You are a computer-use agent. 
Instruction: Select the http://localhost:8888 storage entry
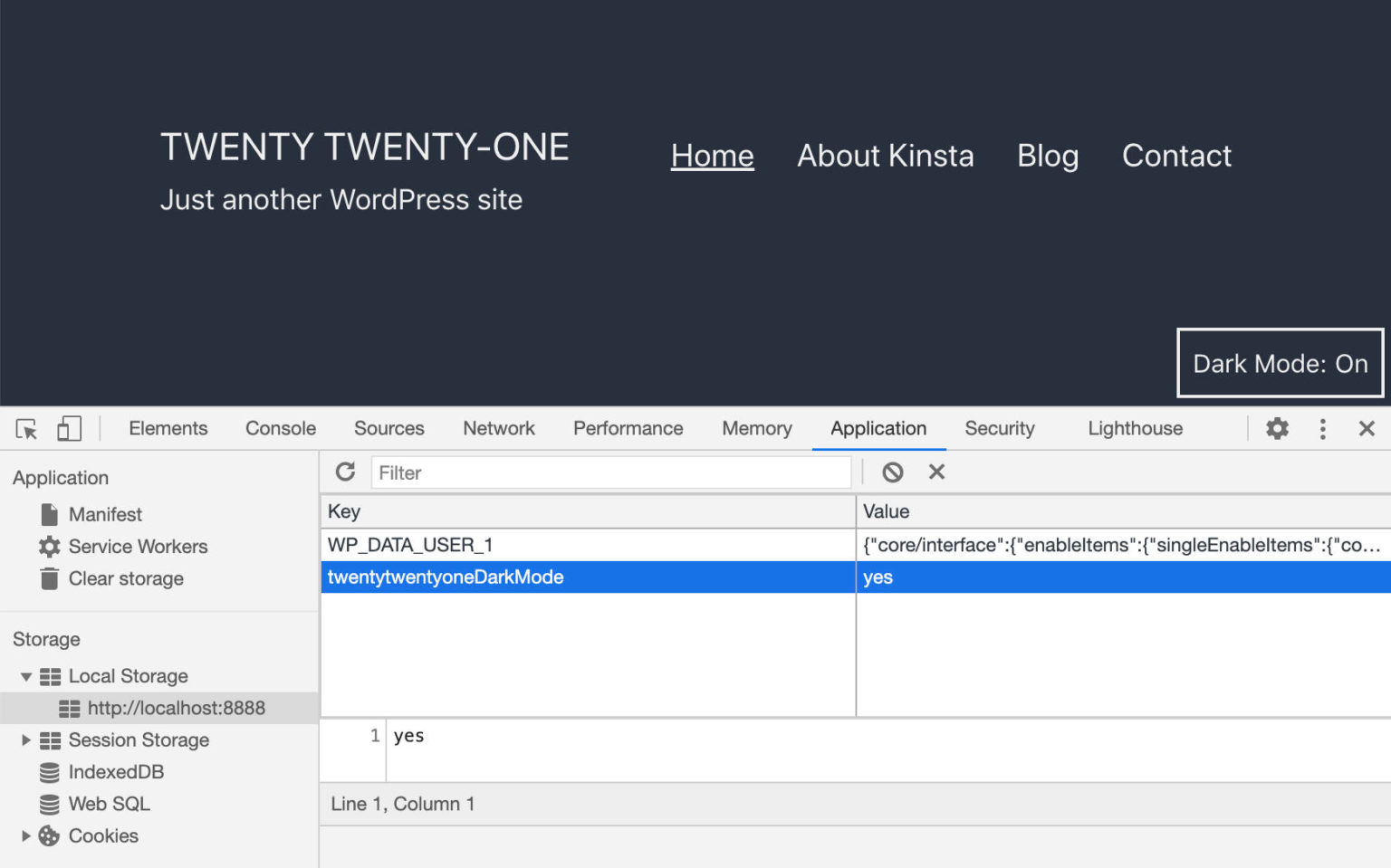pos(176,708)
